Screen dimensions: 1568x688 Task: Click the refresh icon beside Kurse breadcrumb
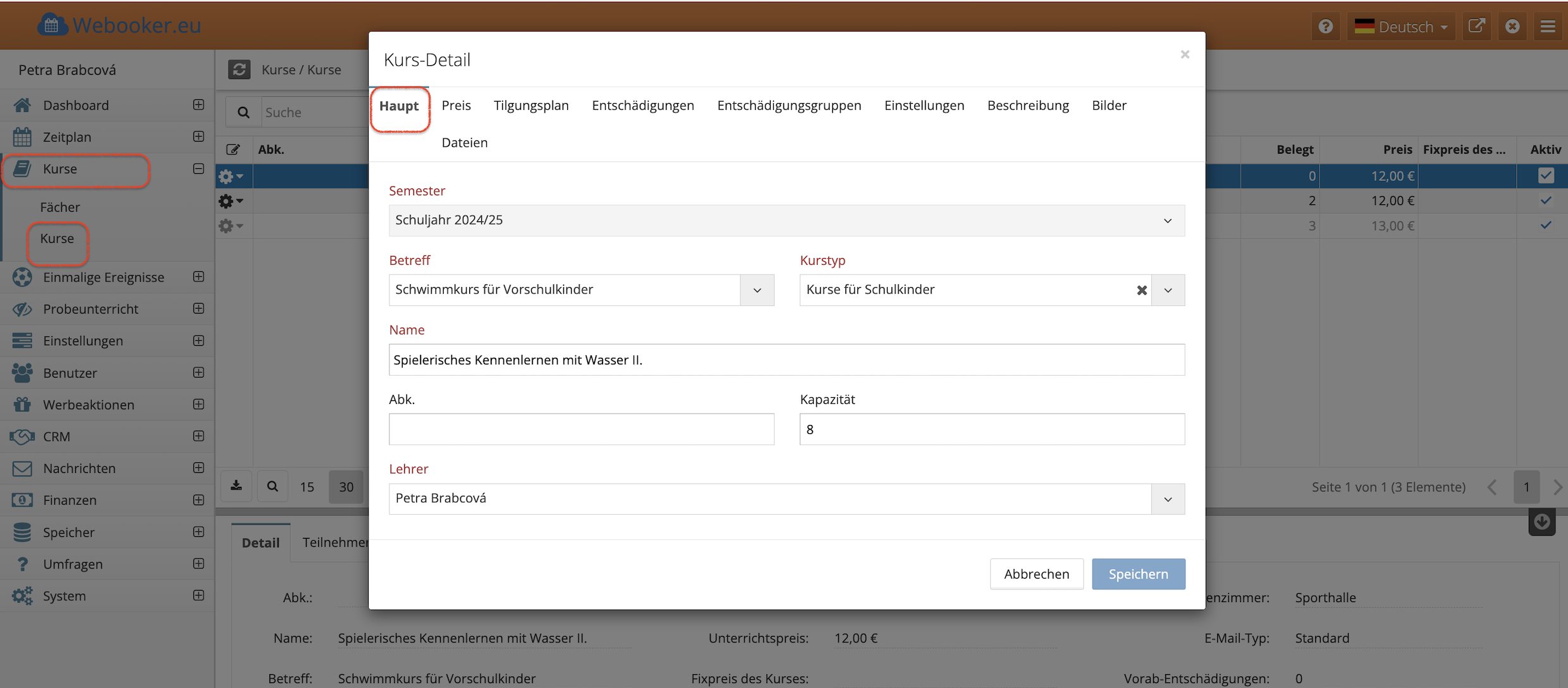coord(239,70)
